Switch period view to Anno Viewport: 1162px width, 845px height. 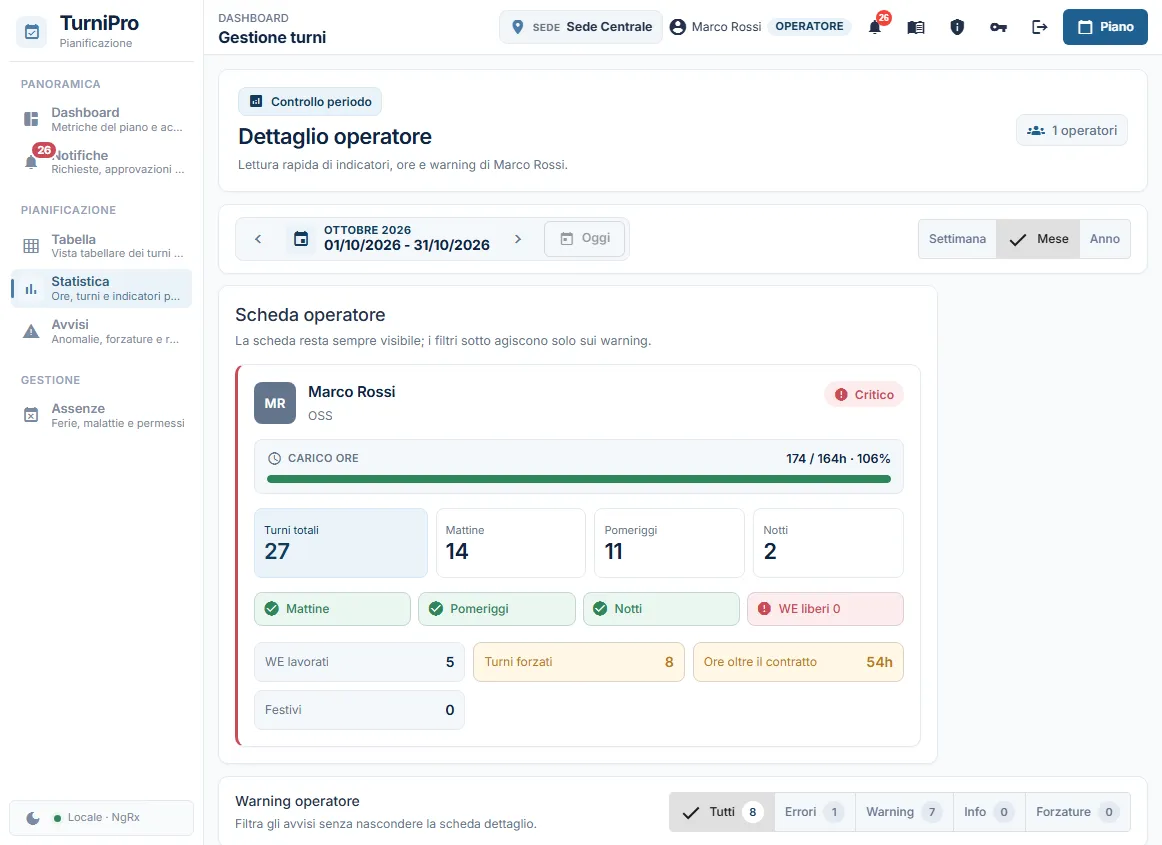point(1105,239)
